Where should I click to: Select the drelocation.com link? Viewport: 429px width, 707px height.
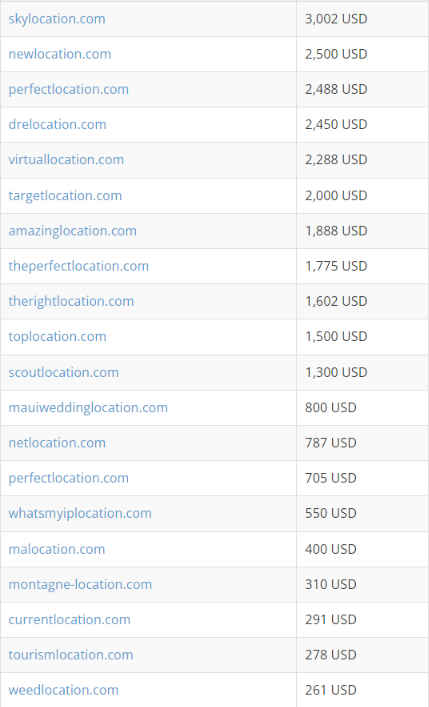point(57,124)
